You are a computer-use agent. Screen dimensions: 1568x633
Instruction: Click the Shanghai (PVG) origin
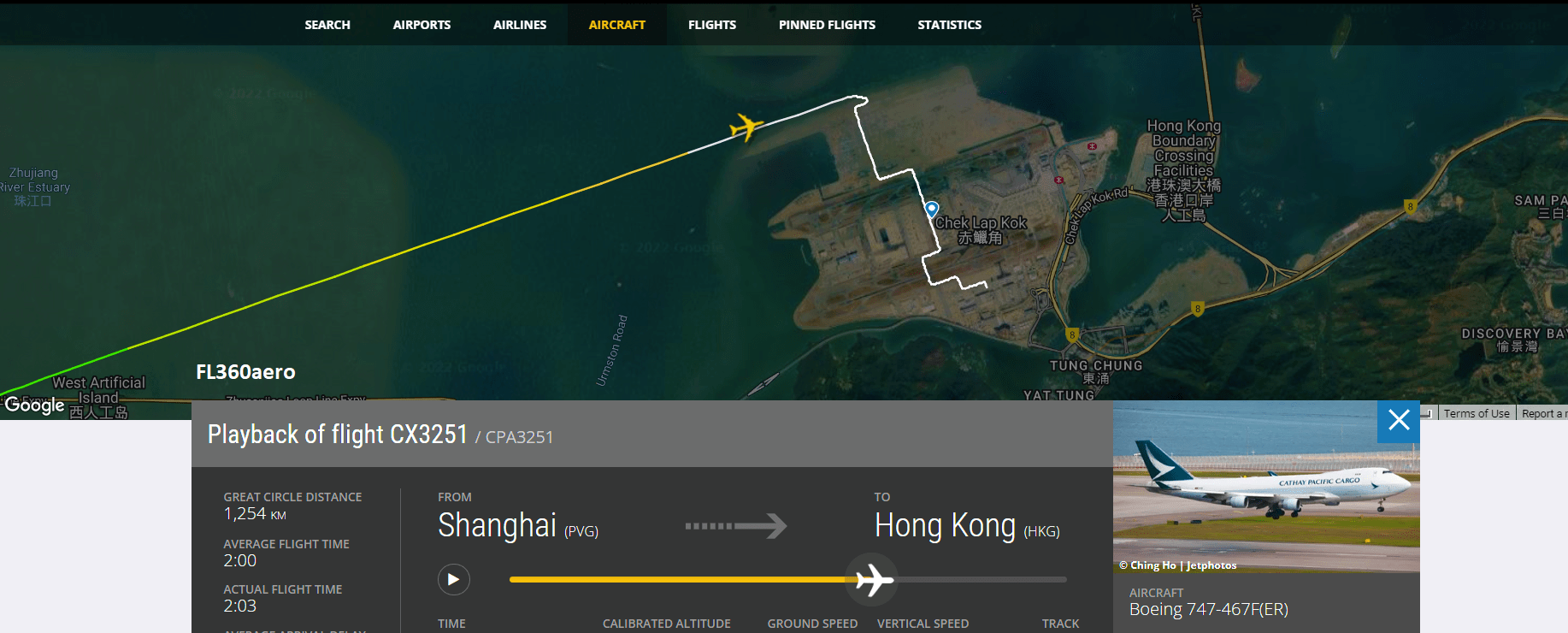click(x=518, y=526)
